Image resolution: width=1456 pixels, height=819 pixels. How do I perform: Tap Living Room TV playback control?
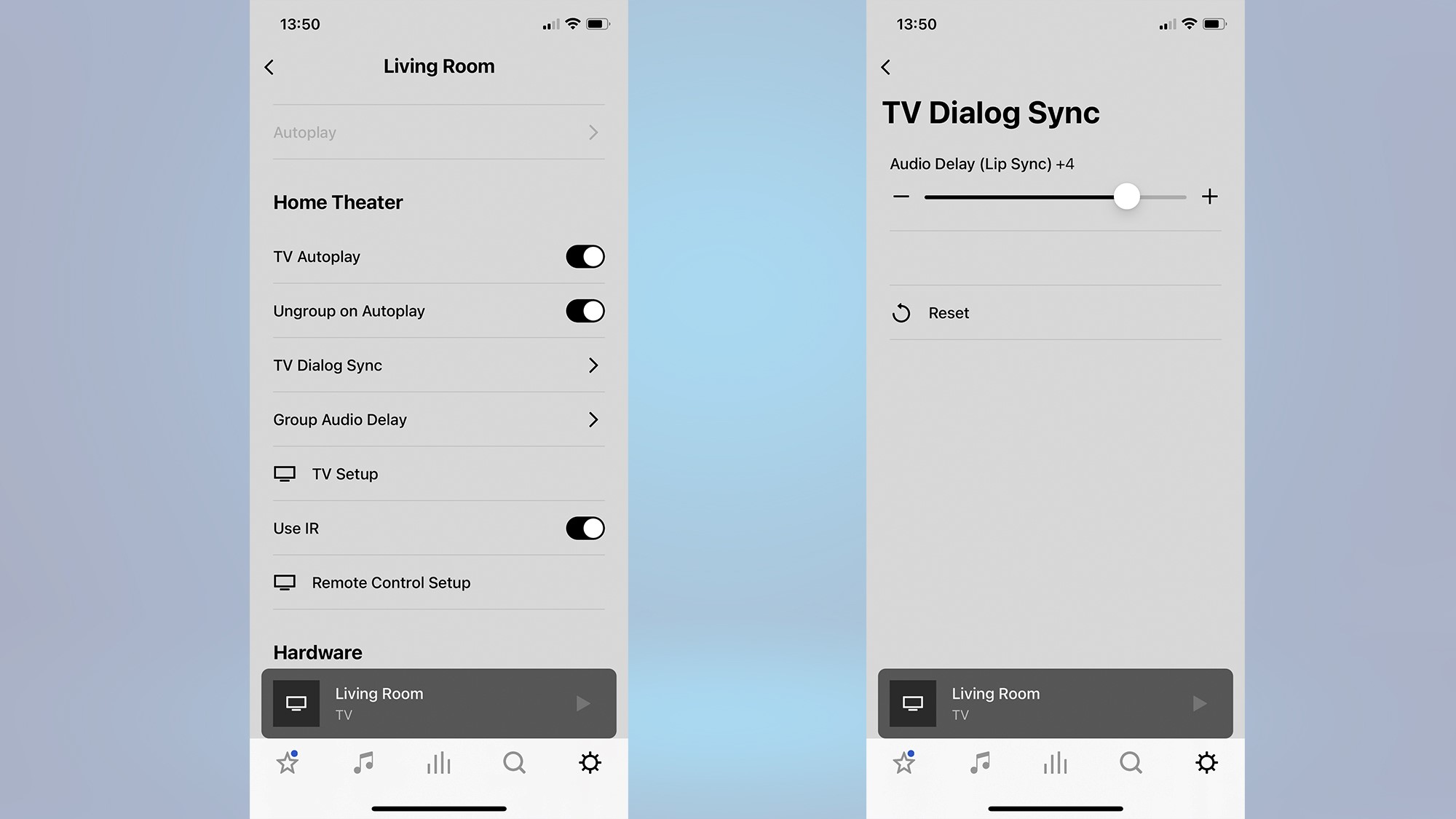[585, 702]
